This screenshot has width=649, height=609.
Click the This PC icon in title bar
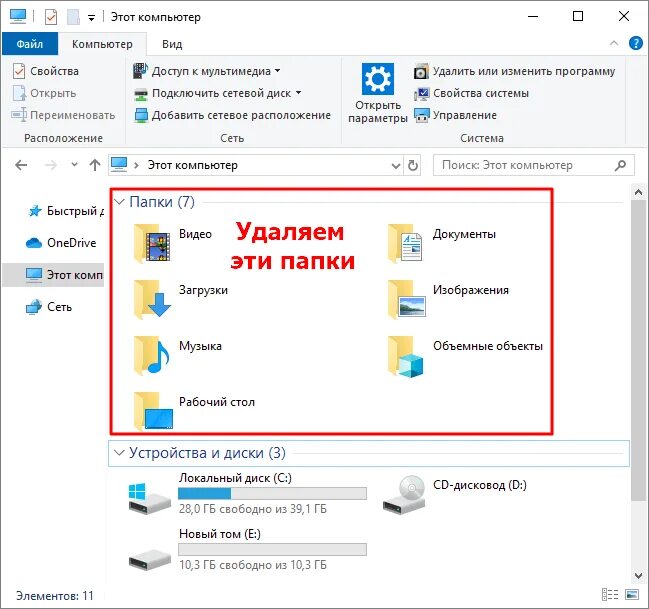[x=18, y=17]
